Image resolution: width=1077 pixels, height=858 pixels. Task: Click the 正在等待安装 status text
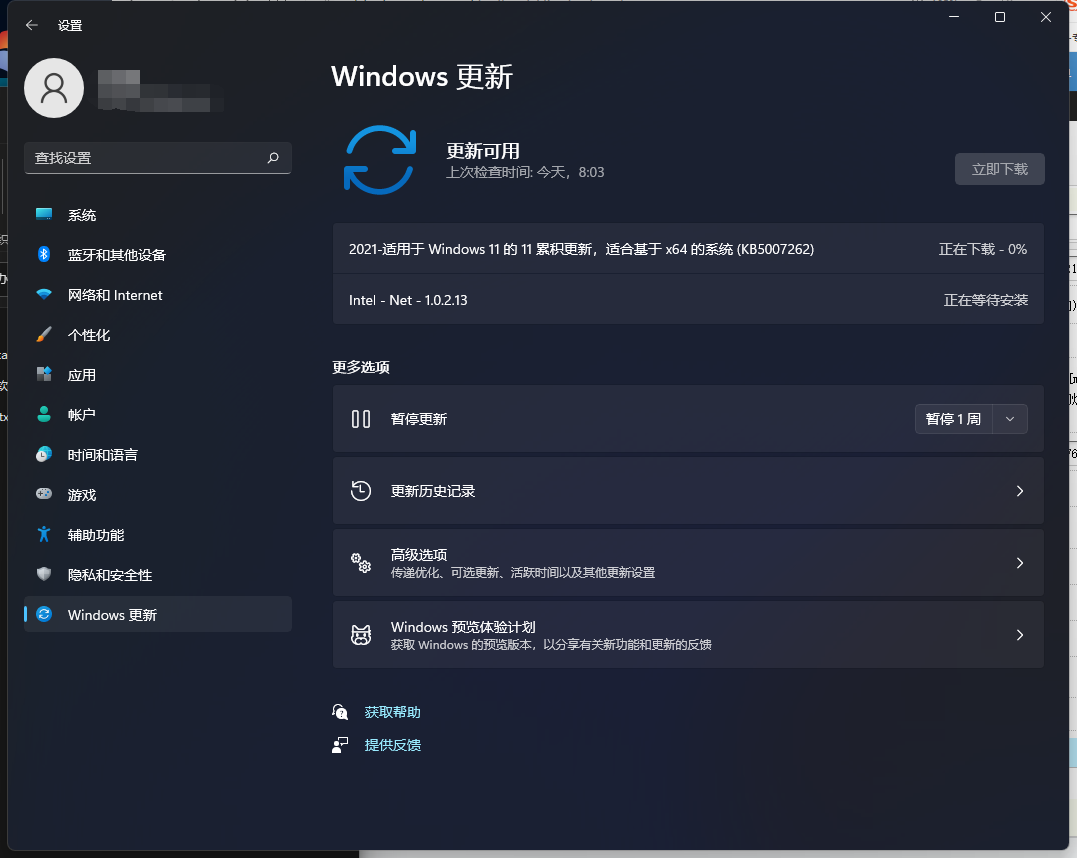pos(986,300)
